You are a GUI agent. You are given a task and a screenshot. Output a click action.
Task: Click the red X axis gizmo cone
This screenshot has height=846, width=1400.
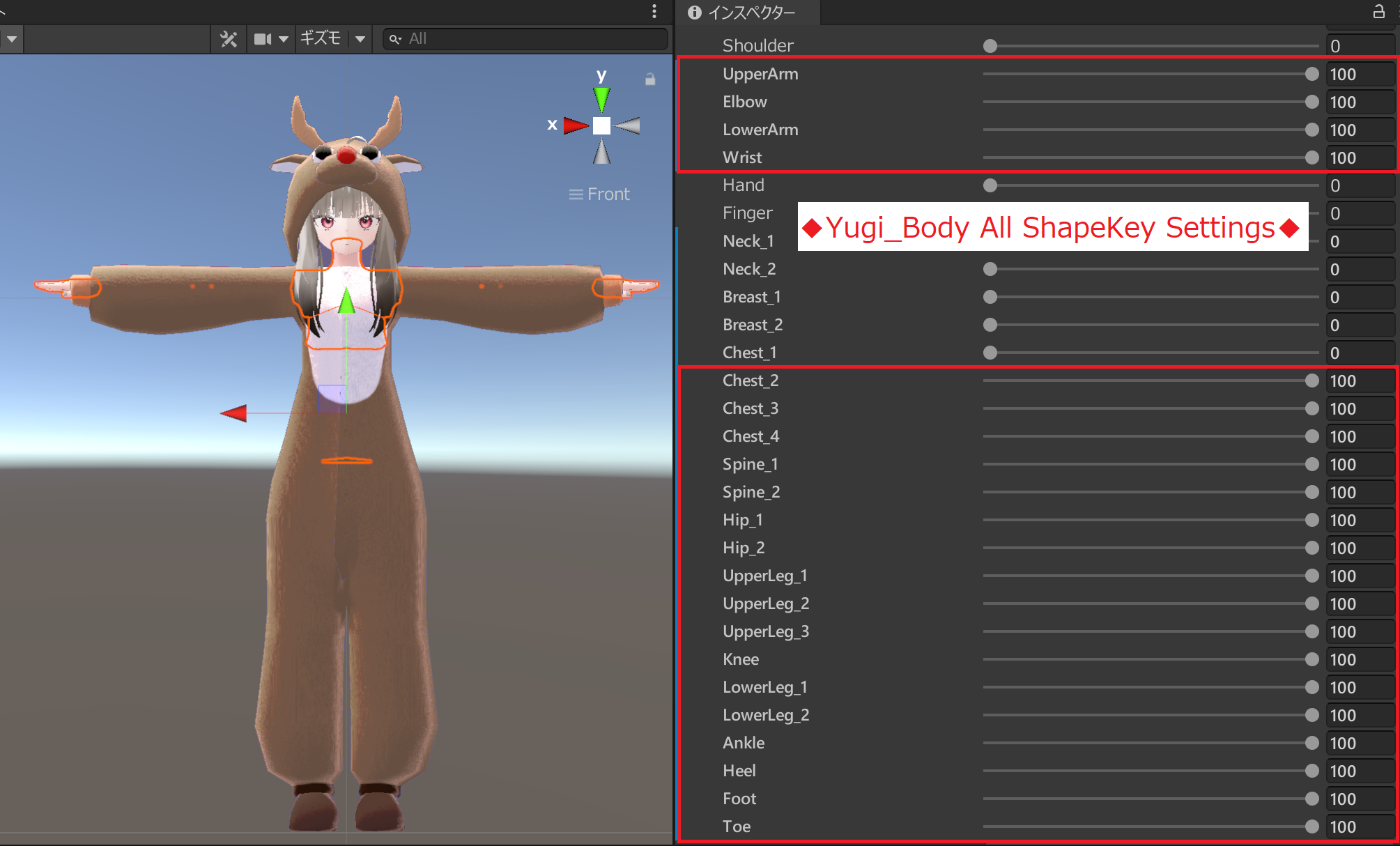(x=575, y=125)
